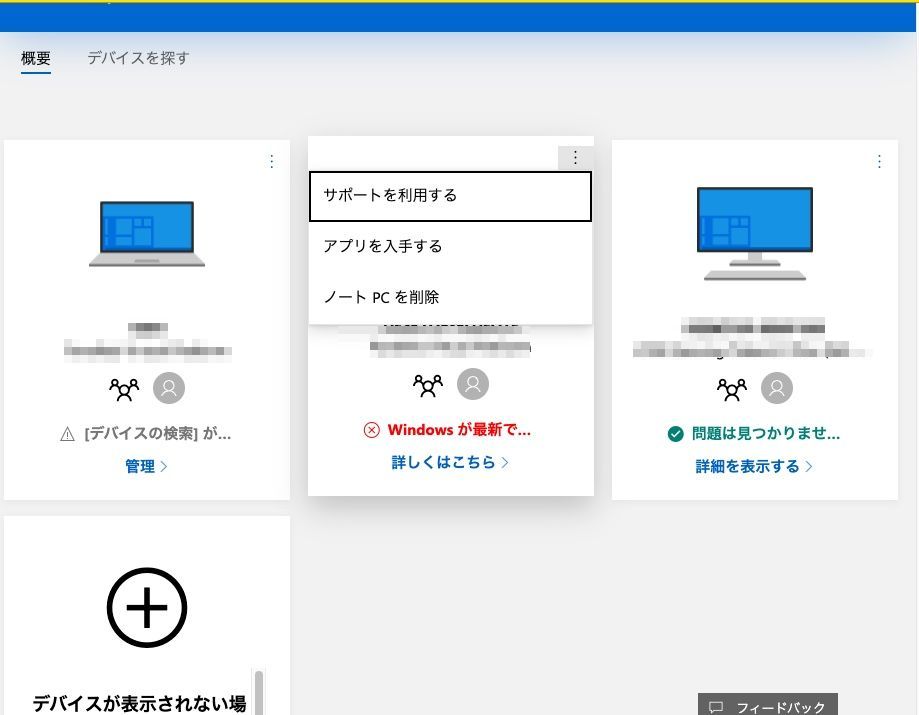Viewport: 919px width, 715px height.
Task: Open the three-dot menu on the desktop card
Action: [x=879, y=161]
